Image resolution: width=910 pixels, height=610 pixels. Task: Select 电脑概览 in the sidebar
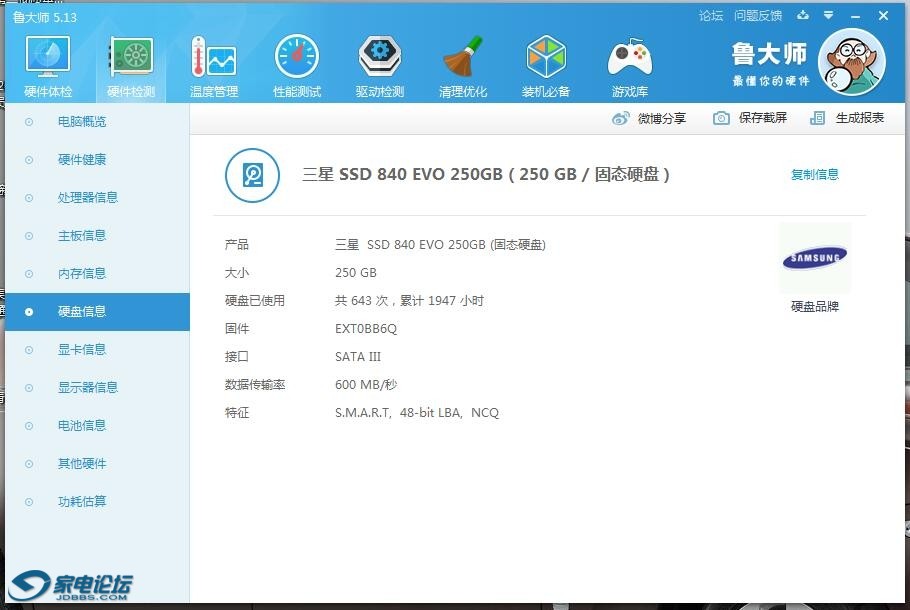coord(98,122)
